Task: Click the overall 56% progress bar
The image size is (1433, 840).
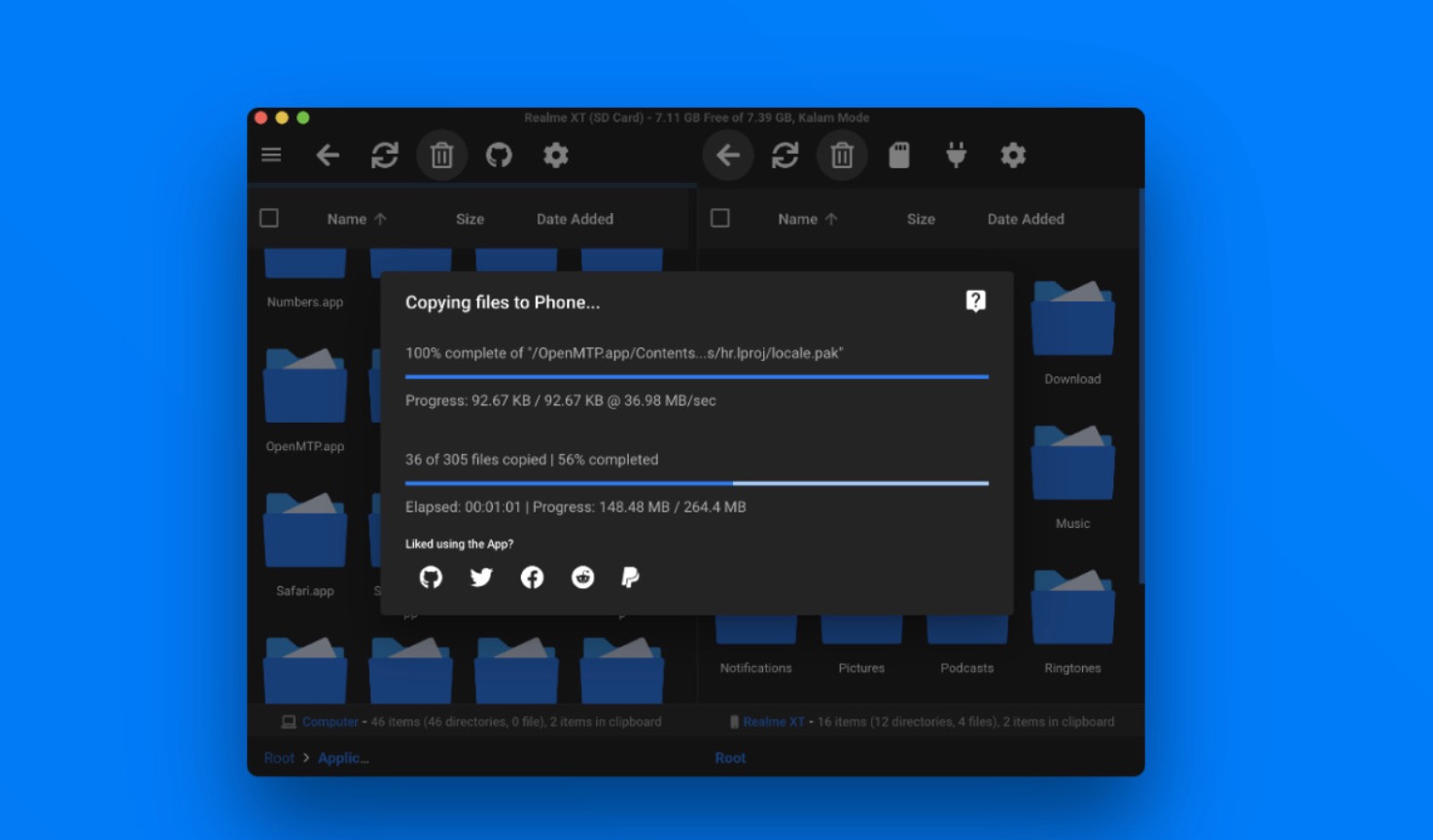Action: pyautogui.click(x=697, y=482)
